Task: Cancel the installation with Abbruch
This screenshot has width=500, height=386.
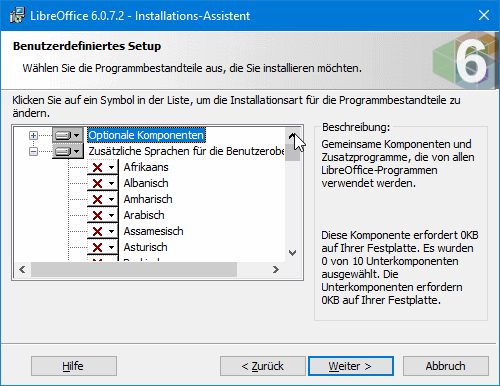Action: (x=446, y=366)
